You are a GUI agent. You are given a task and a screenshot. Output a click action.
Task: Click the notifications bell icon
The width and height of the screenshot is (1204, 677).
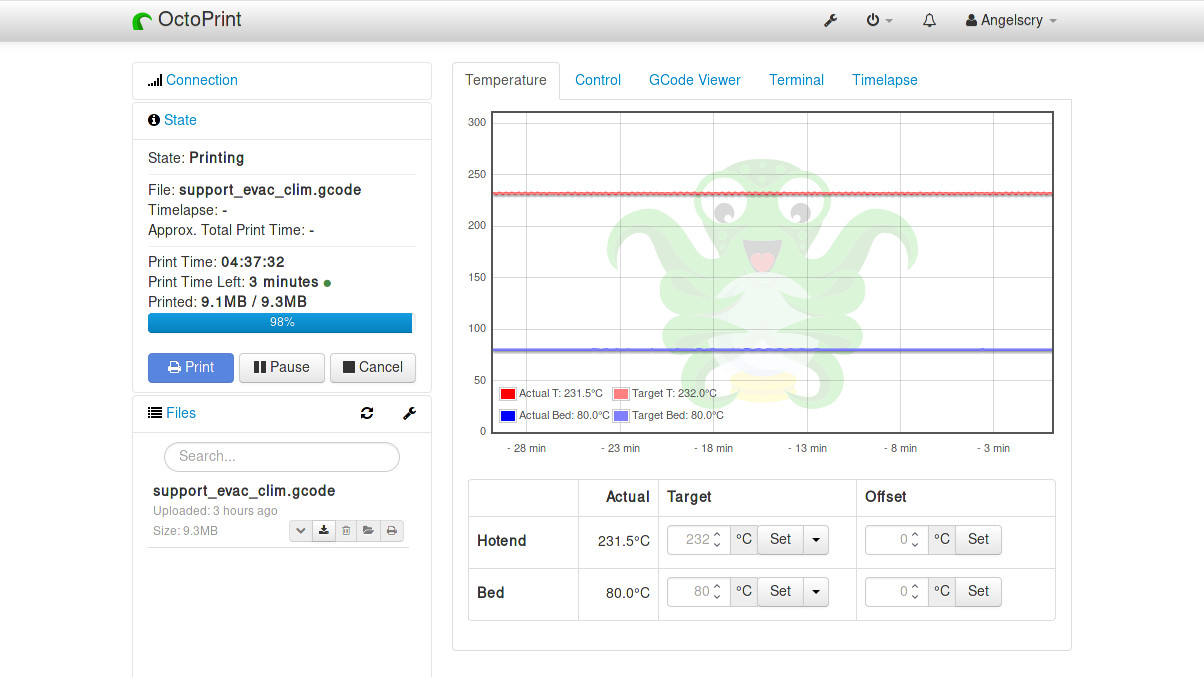coord(929,20)
